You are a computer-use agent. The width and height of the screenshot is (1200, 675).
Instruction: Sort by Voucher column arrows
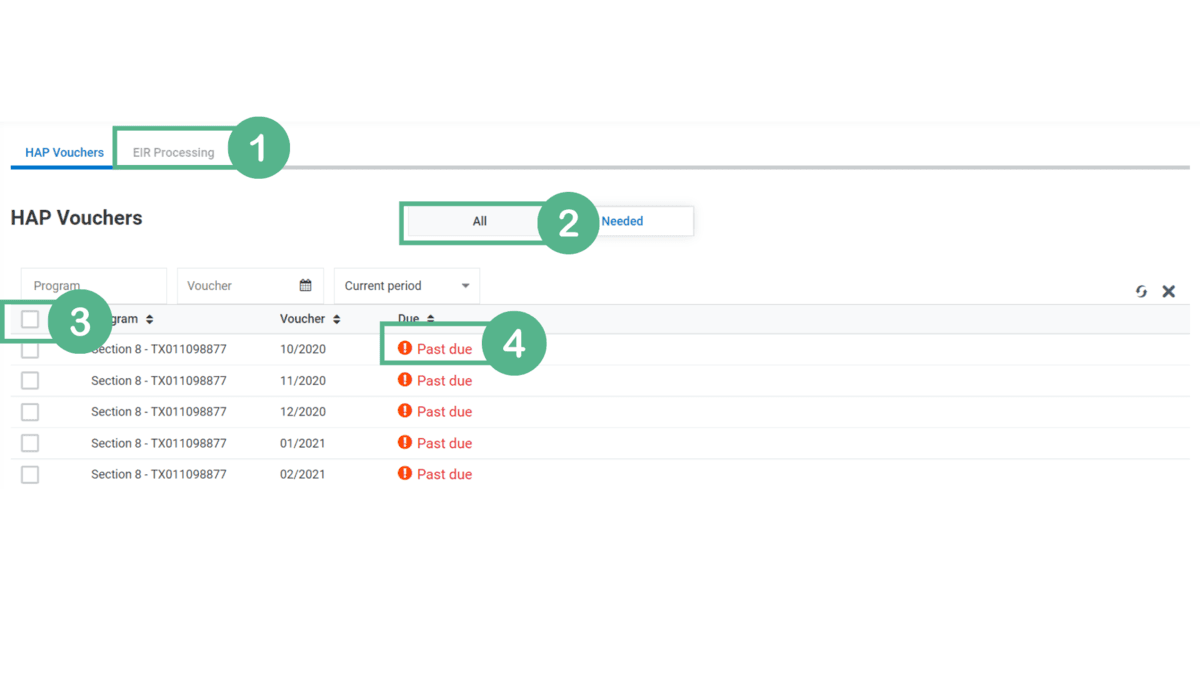pos(336,319)
